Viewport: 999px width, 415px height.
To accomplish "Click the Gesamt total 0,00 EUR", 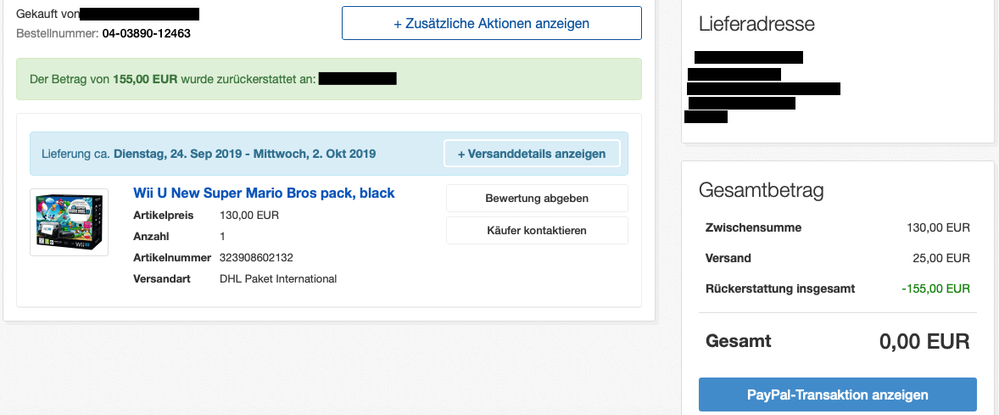I will [x=924, y=341].
